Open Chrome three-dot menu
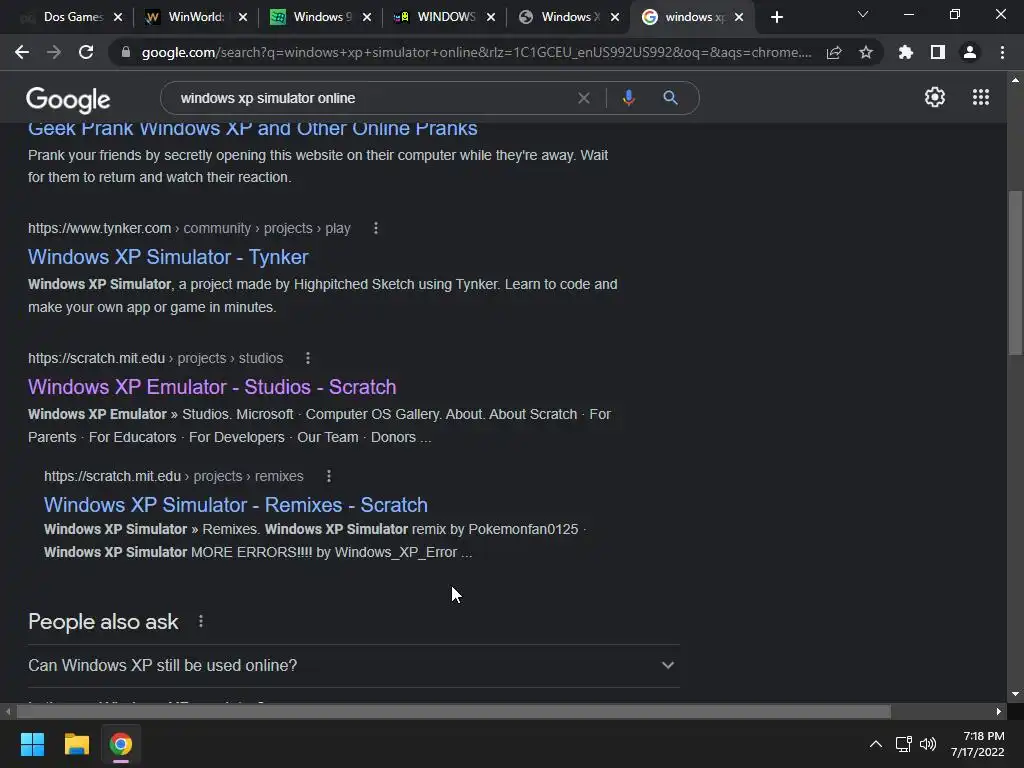1024x768 pixels. click(x=1002, y=52)
